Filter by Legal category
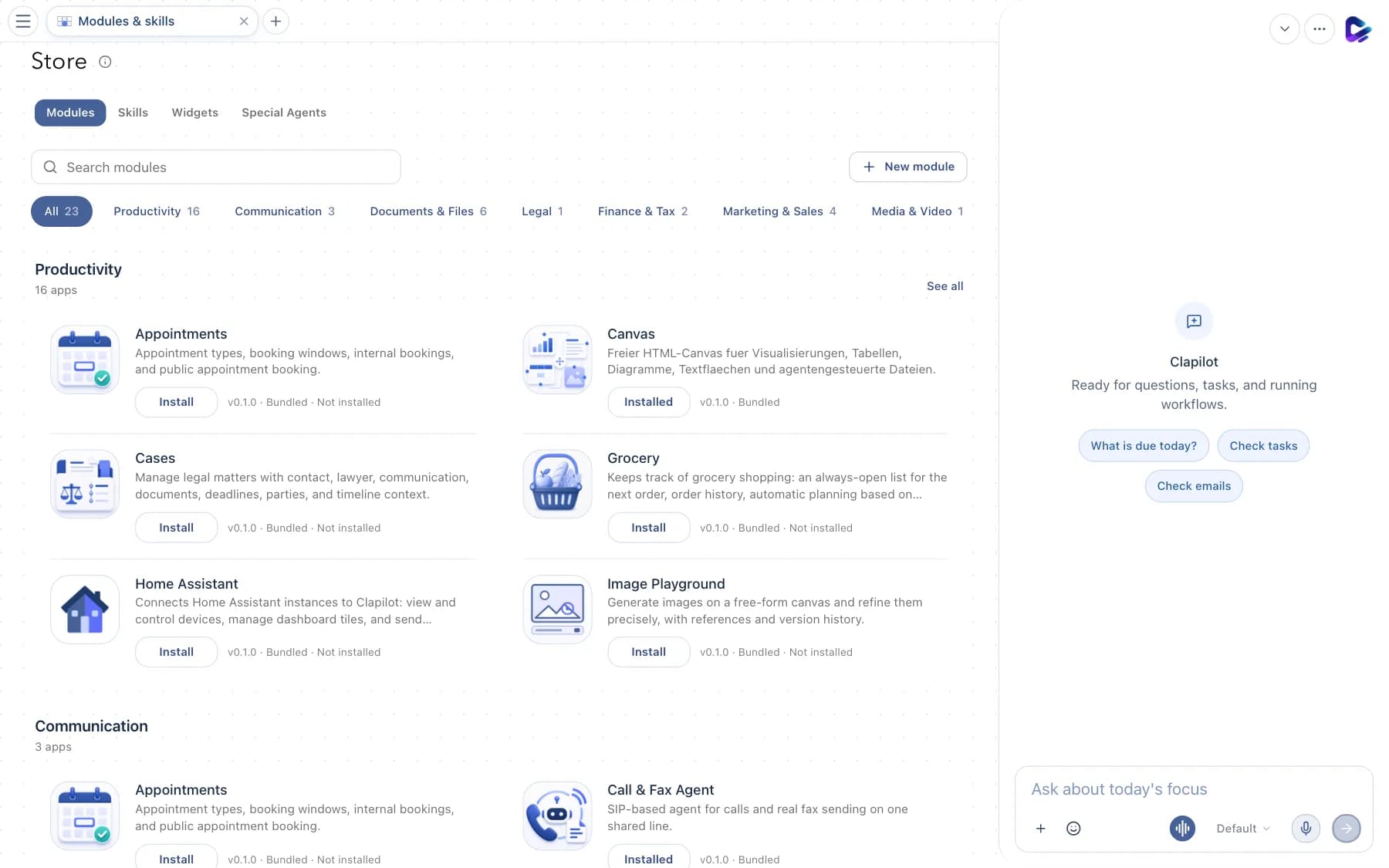1389x868 pixels. coord(542,211)
